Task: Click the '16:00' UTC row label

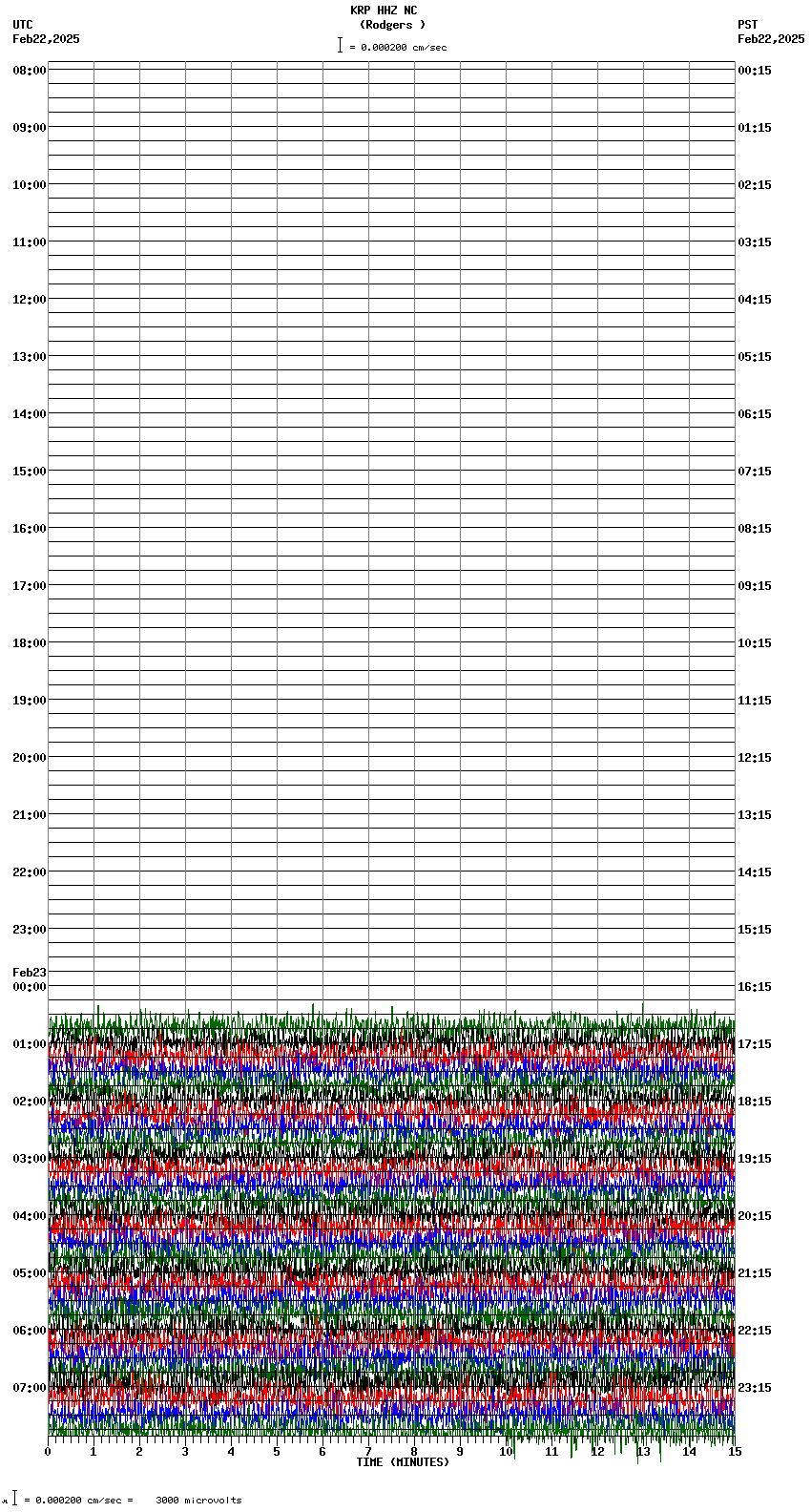Action: click(x=30, y=529)
